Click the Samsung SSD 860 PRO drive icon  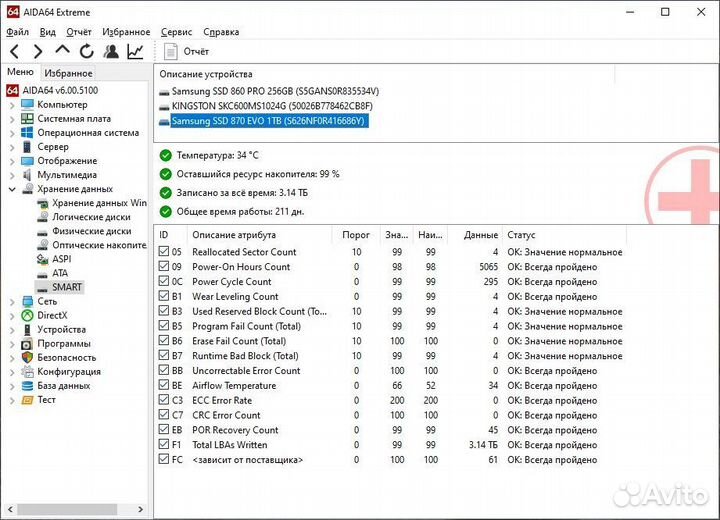164,91
